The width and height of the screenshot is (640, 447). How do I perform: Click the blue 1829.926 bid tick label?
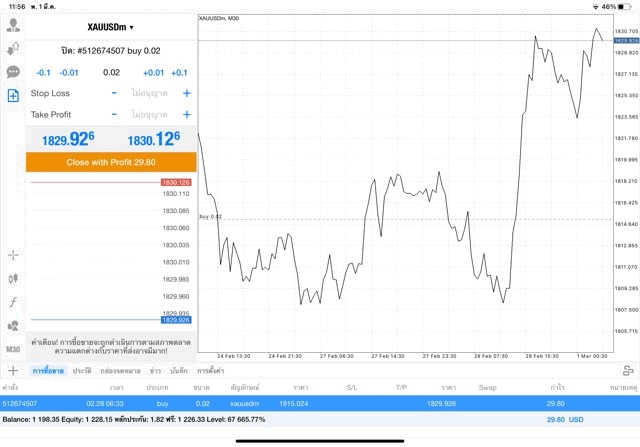click(x=176, y=320)
